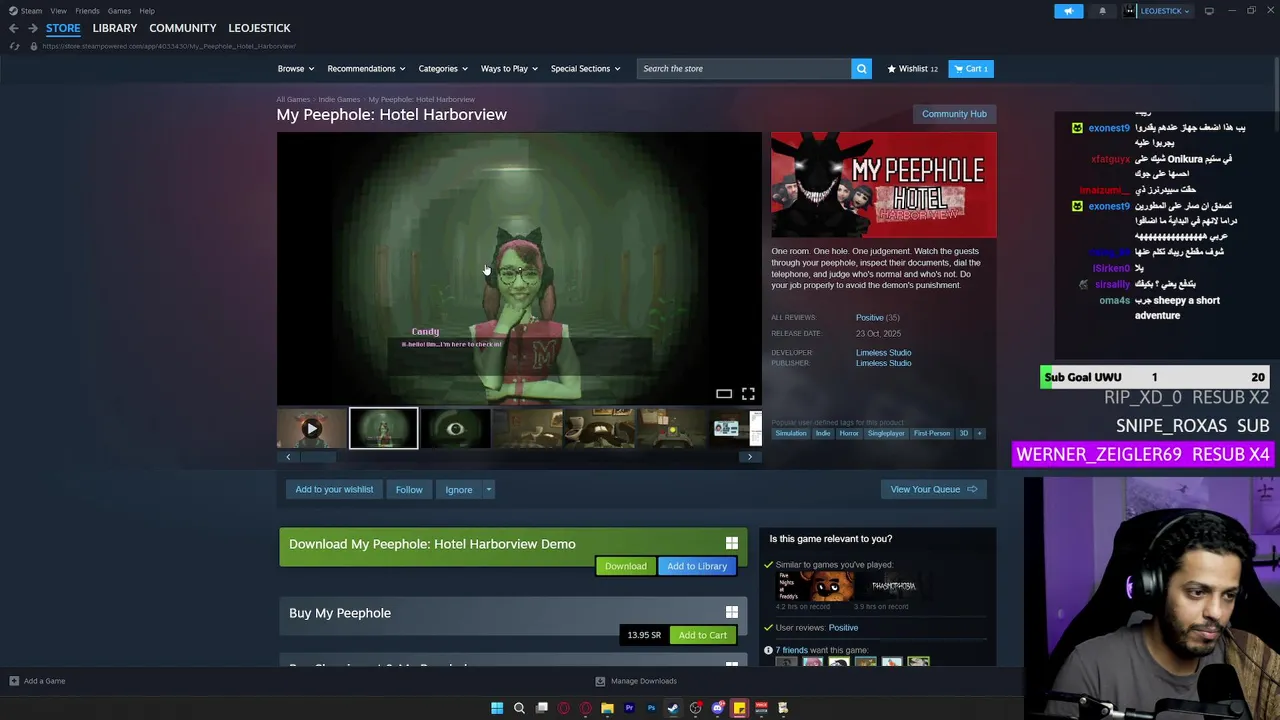Add the demo to Library
Image resolution: width=1280 pixels, height=720 pixels.
[697, 567]
